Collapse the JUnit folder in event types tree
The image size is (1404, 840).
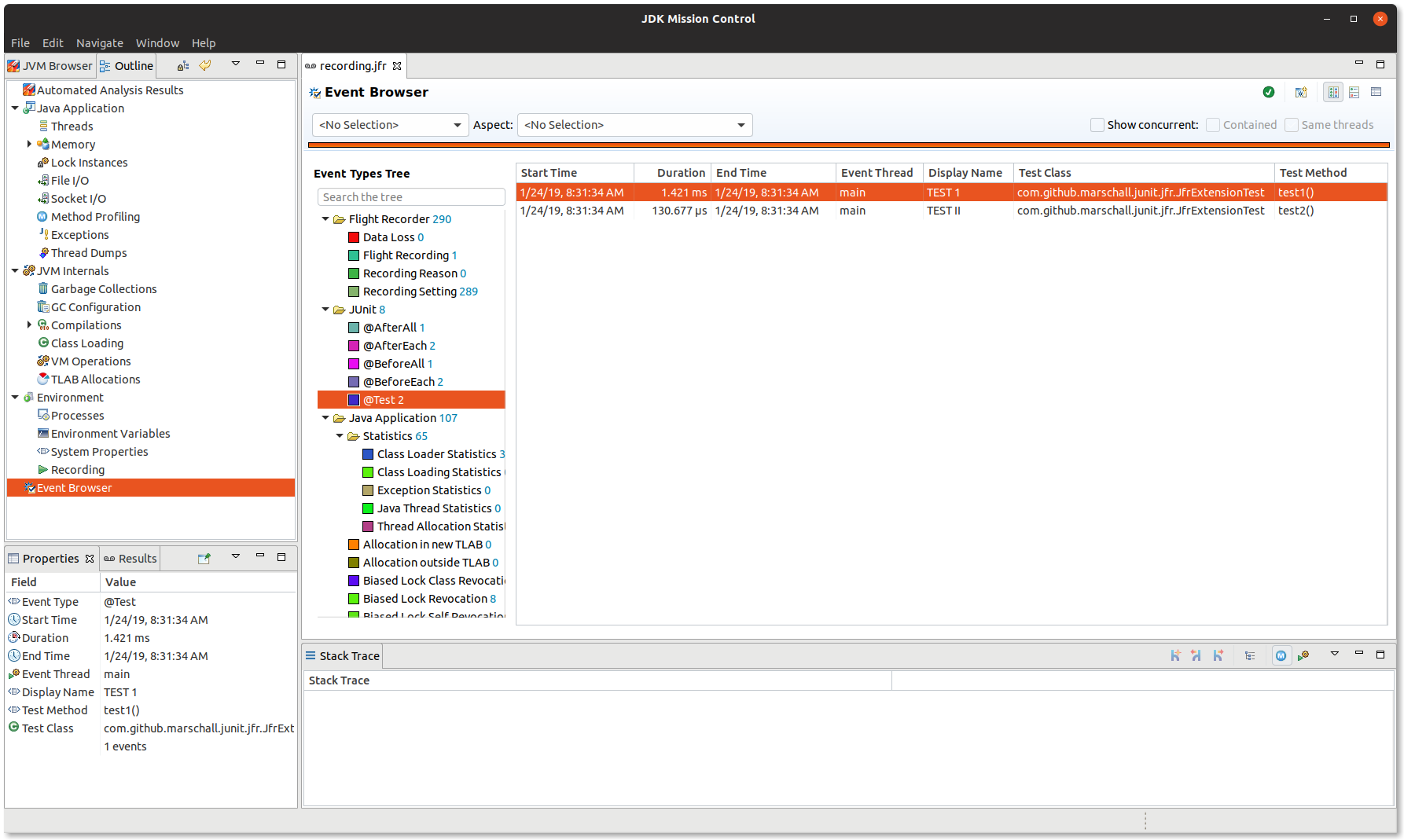point(325,309)
